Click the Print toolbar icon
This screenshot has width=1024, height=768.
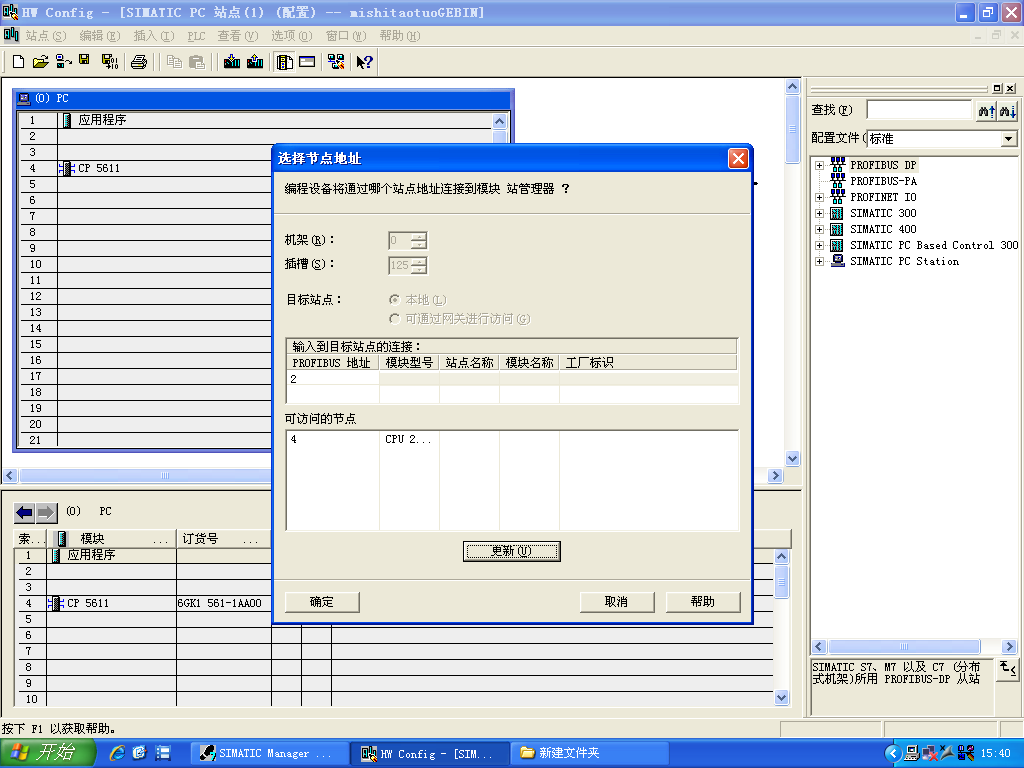coord(138,62)
